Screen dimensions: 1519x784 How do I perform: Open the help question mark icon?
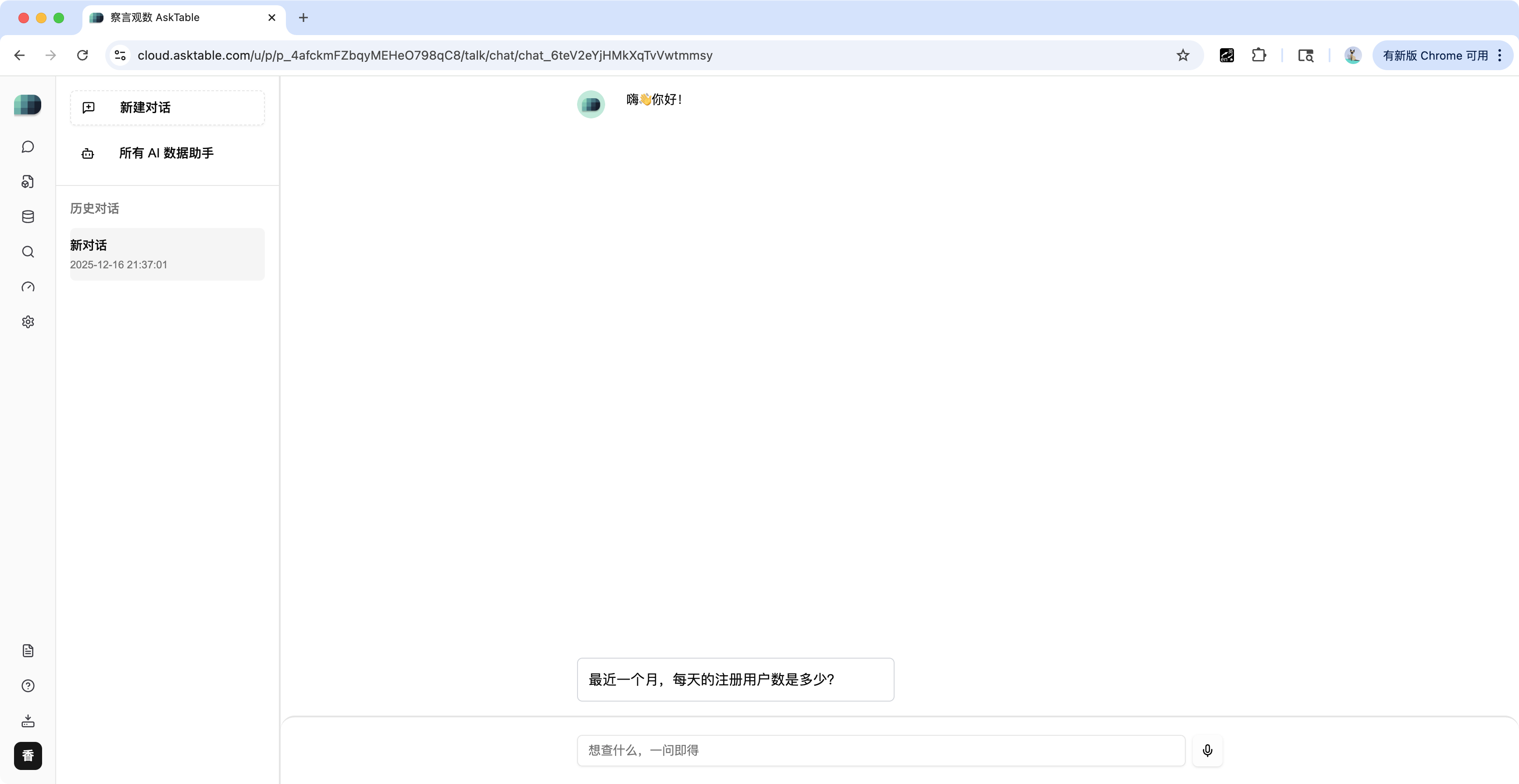tap(28, 685)
